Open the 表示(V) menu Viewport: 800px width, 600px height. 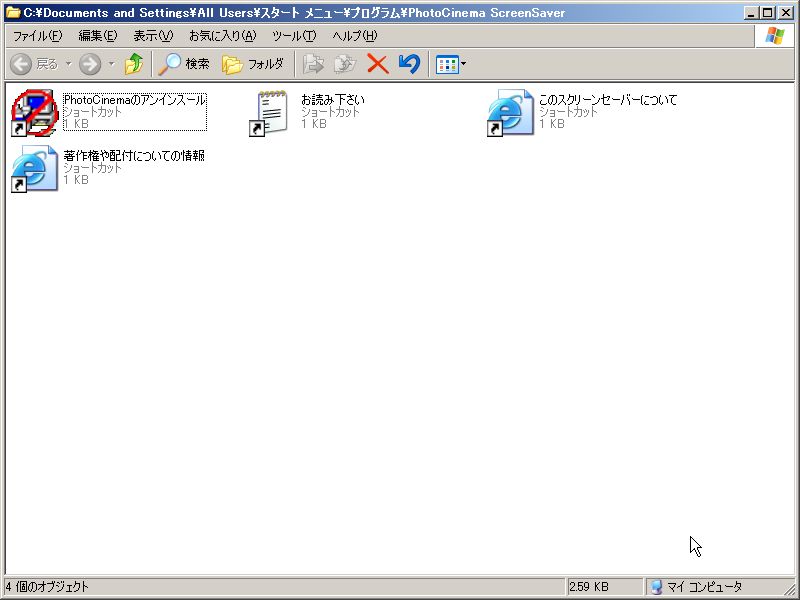pyautogui.click(x=153, y=36)
